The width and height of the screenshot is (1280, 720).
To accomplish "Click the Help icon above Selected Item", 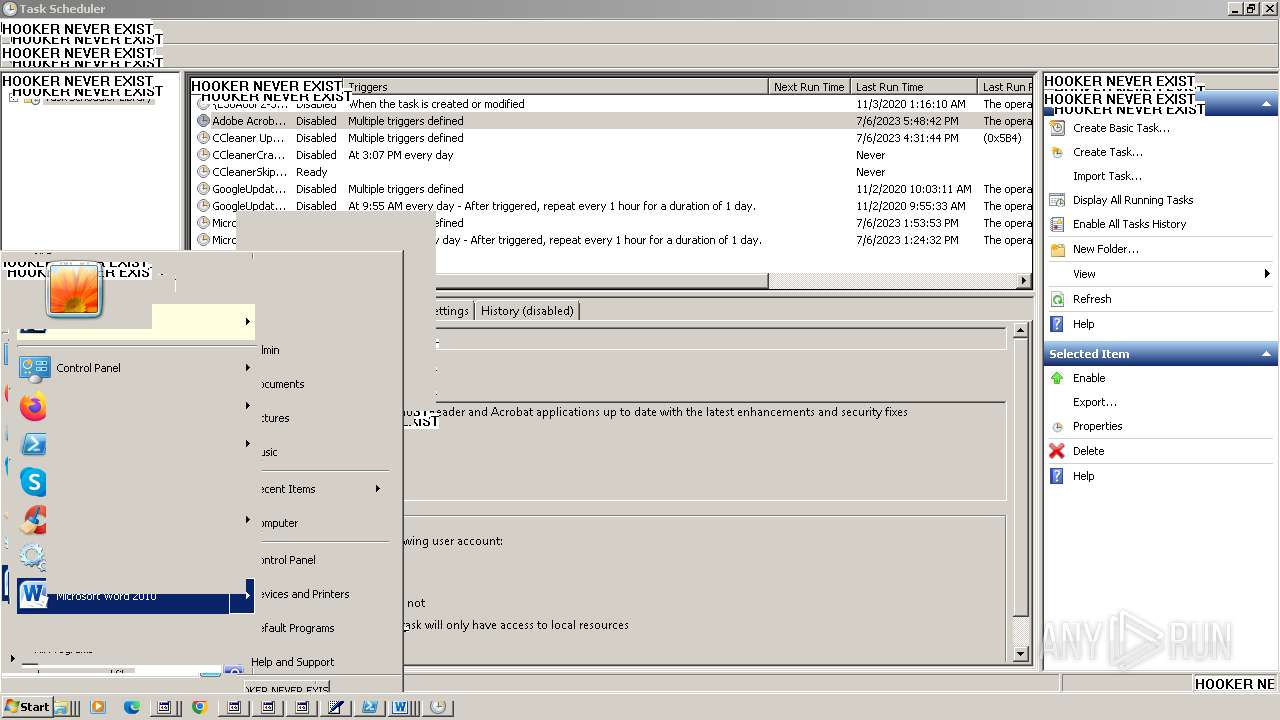I will (1057, 324).
